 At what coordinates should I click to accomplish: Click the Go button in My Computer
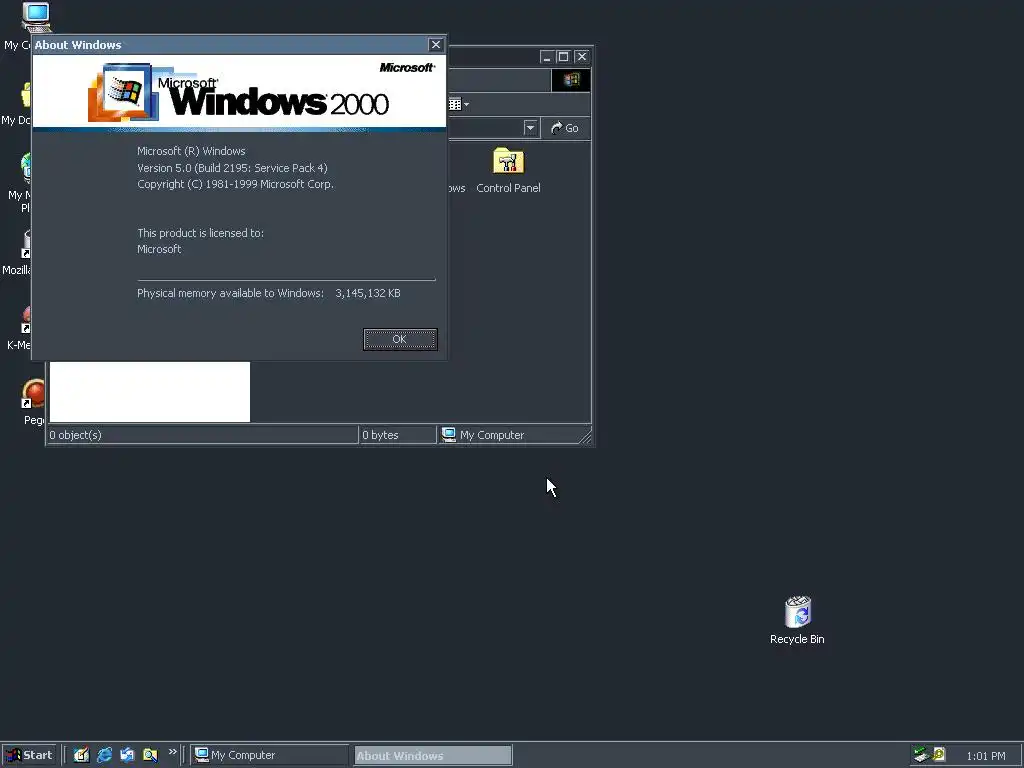click(565, 128)
